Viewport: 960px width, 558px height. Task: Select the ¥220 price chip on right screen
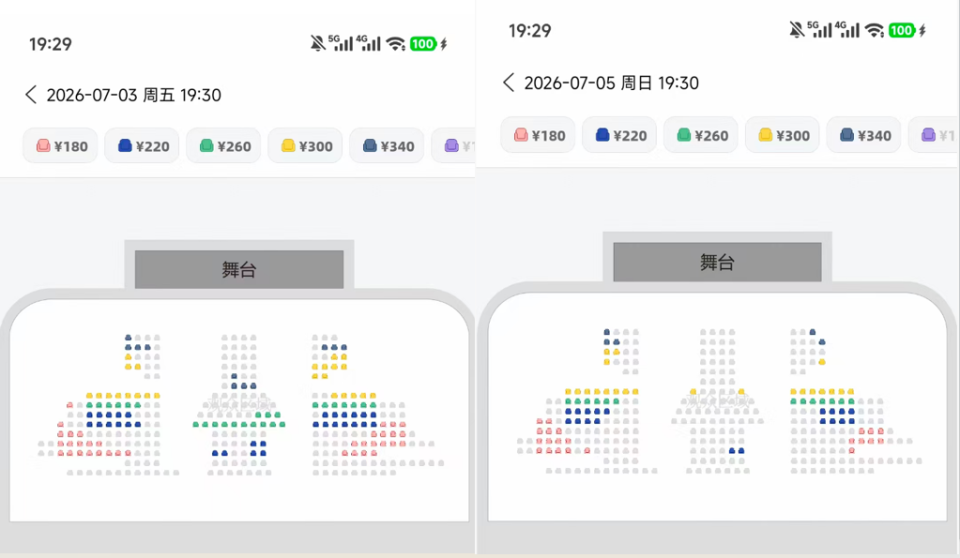click(x=620, y=135)
